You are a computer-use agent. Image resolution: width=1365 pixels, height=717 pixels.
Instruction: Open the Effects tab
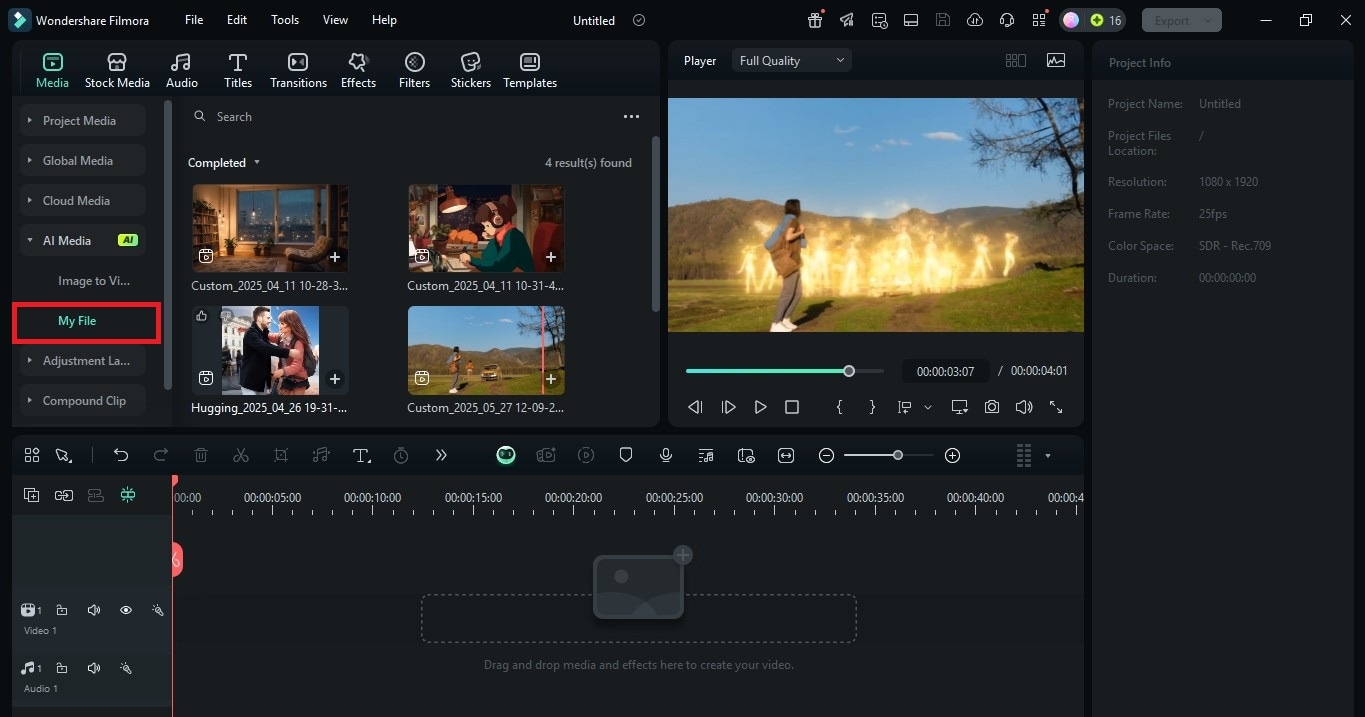358,71
